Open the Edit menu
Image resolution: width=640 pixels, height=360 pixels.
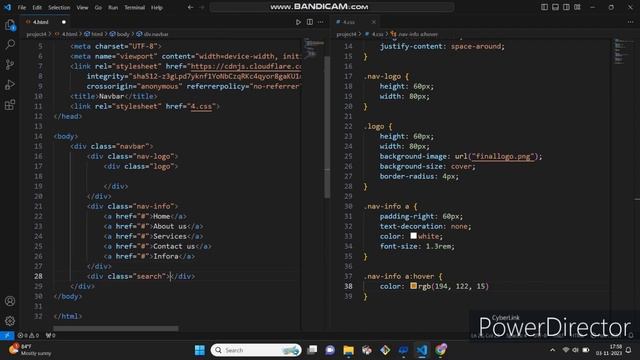click(37, 7)
